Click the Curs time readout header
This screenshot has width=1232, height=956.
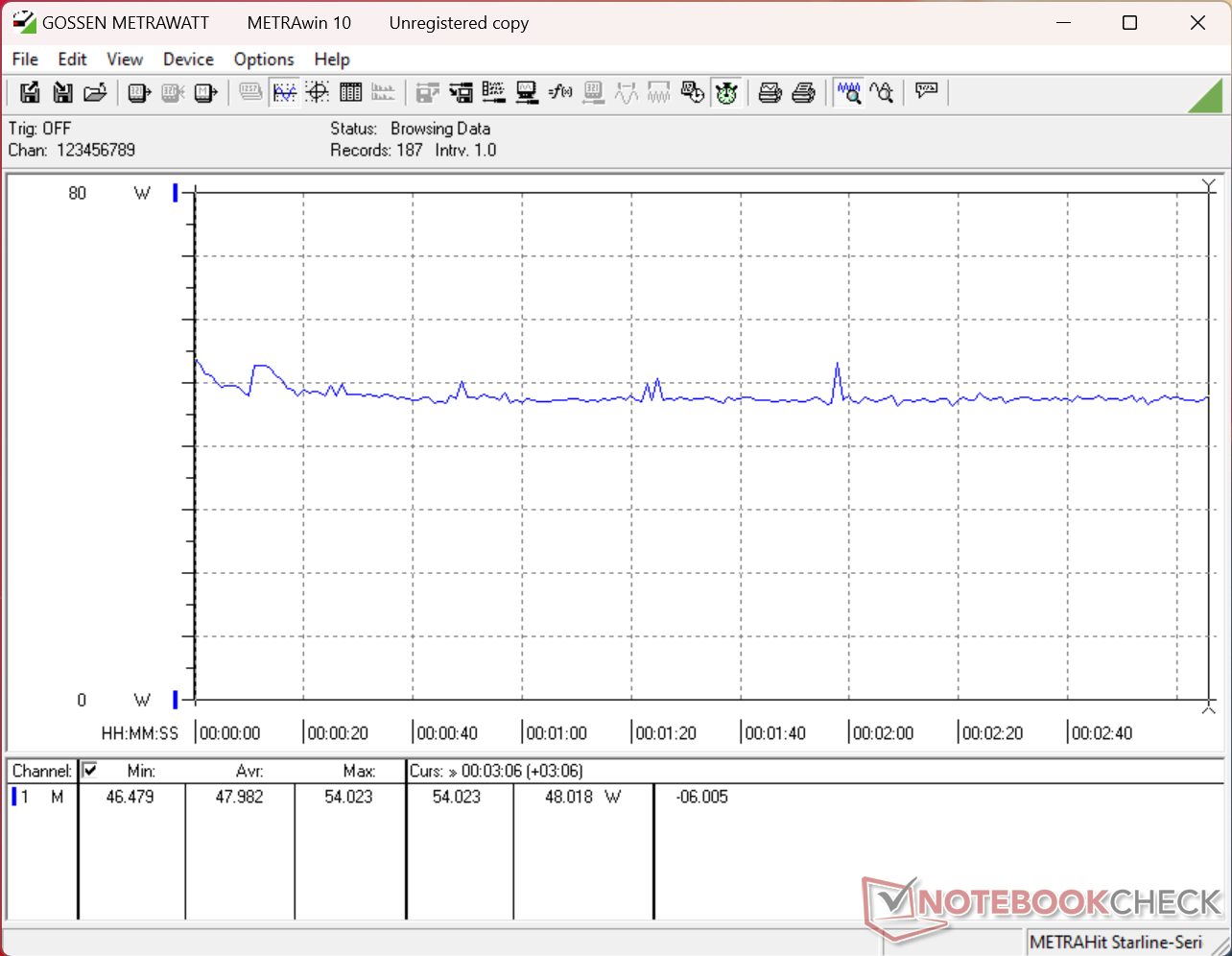[x=496, y=771]
